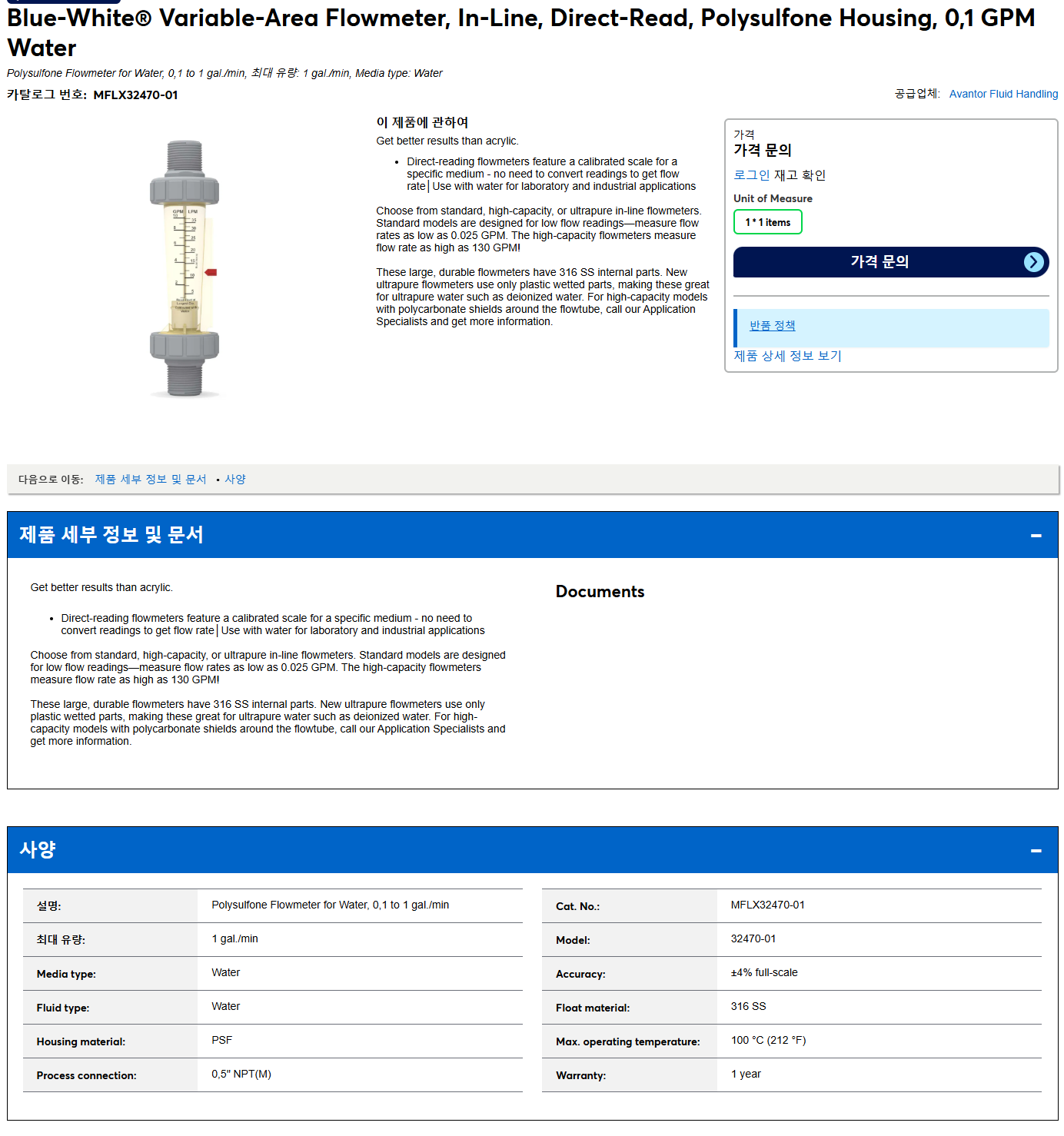Viewport: 1064px width, 1136px height.
Task: Click the PSF housing material value
Action: (221, 1040)
